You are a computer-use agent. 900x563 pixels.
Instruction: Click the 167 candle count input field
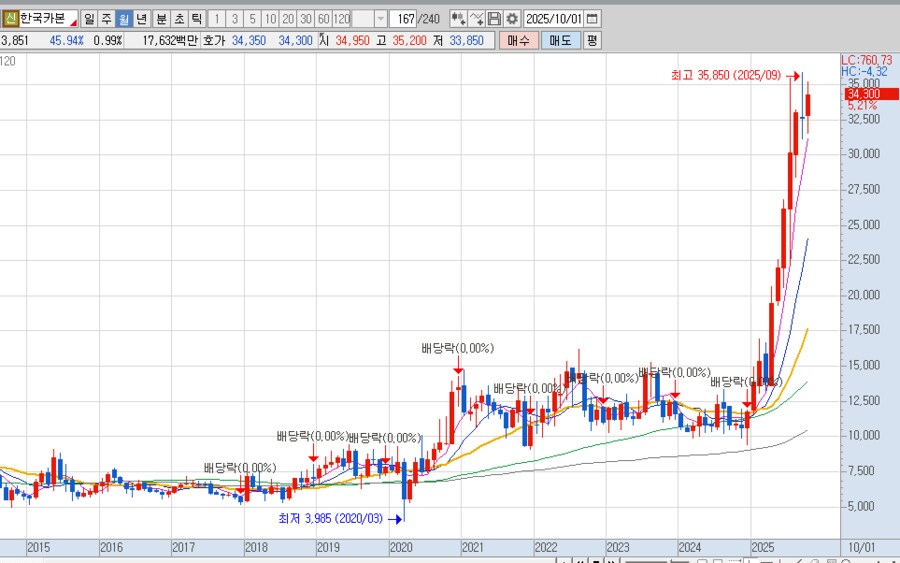tap(403, 19)
